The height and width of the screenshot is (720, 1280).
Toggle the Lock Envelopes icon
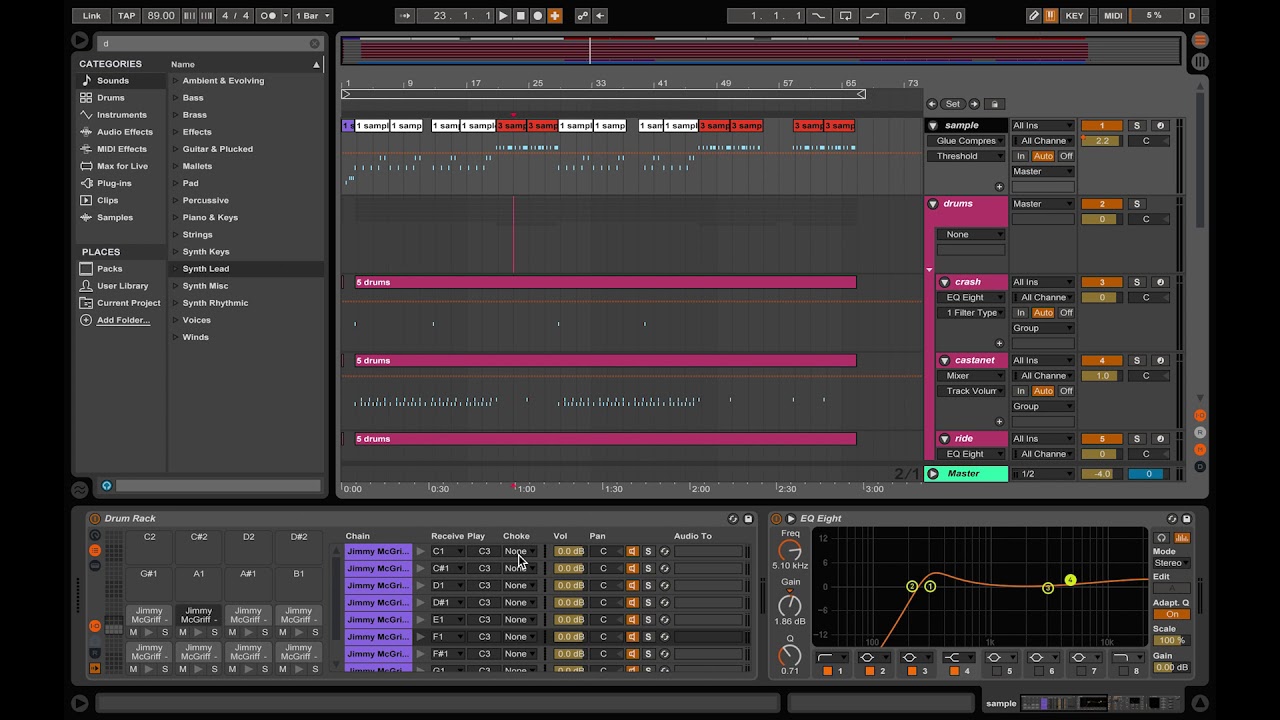tap(994, 104)
